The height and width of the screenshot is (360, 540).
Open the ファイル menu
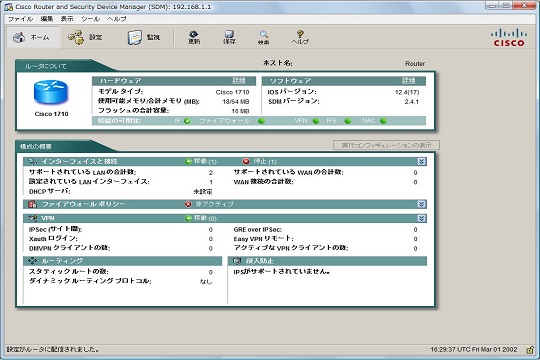[20, 19]
